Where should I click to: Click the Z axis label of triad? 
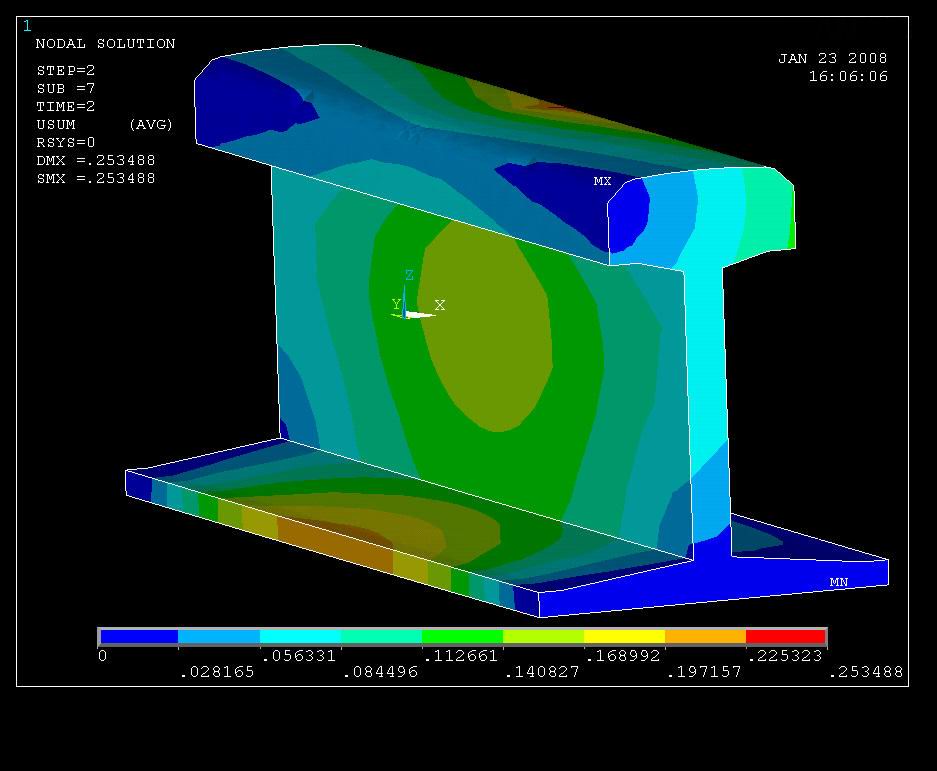click(409, 275)
